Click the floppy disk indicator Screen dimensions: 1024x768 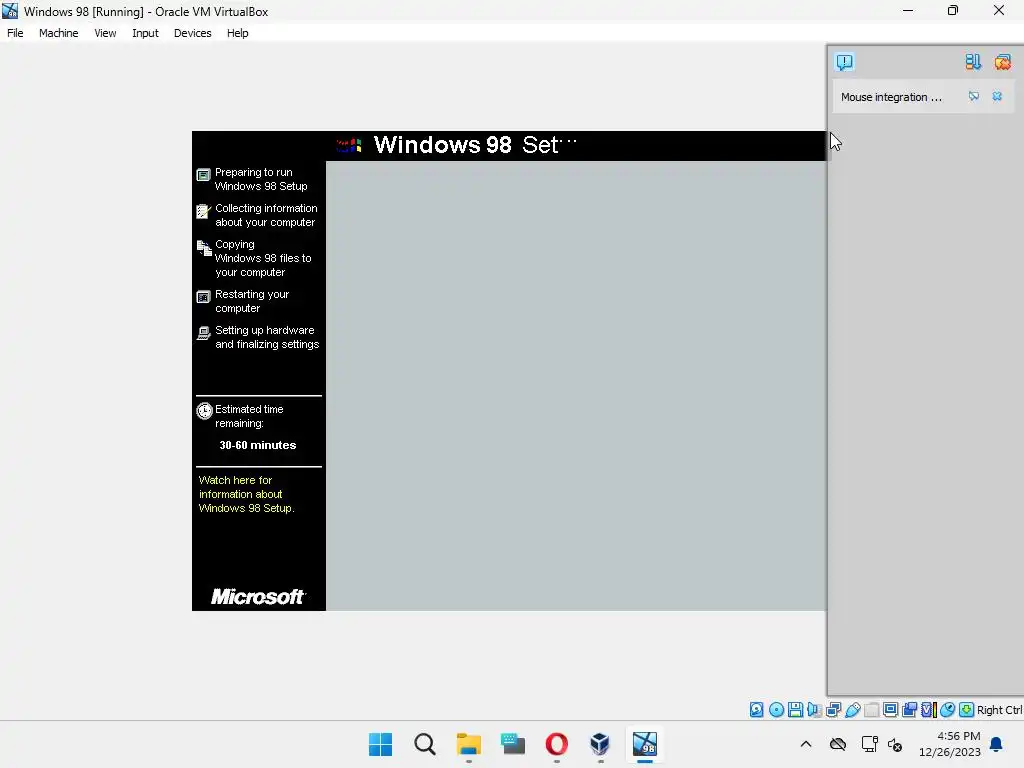click(x=795, y=710)
